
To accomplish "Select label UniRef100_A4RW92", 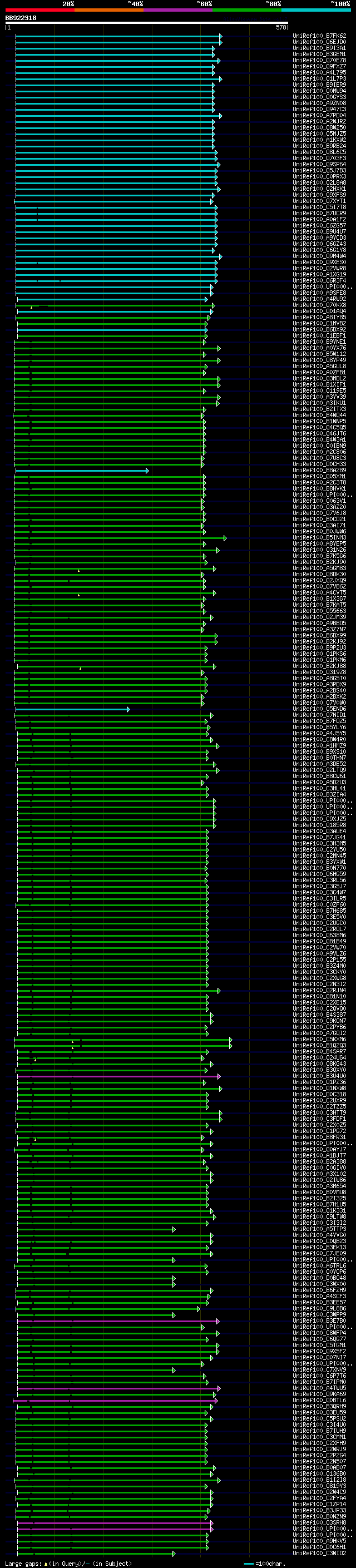I will pyautogui.click(x=319, y=299).
